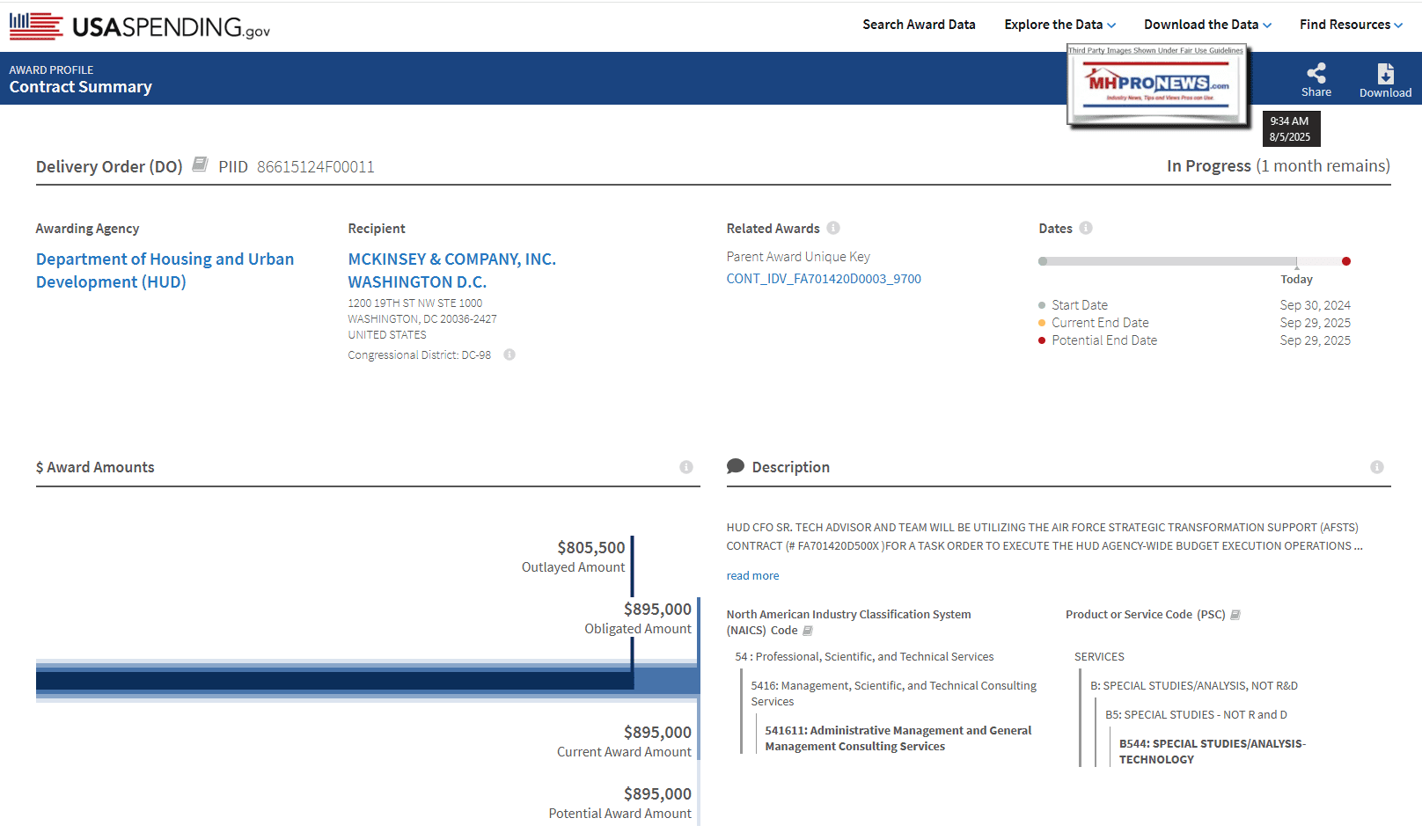This screenshot has width=1422, height=840.
Task: Click info icon in Award Amounts header
Action: [x=686, y=467]
